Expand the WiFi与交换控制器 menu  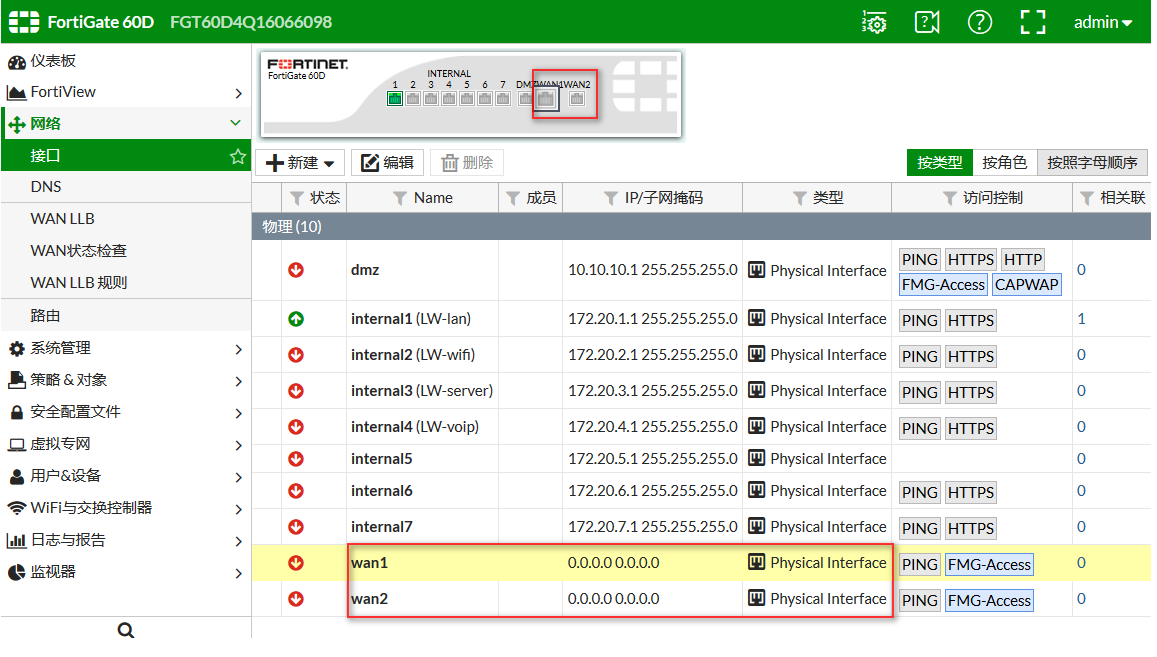[125, 508]
